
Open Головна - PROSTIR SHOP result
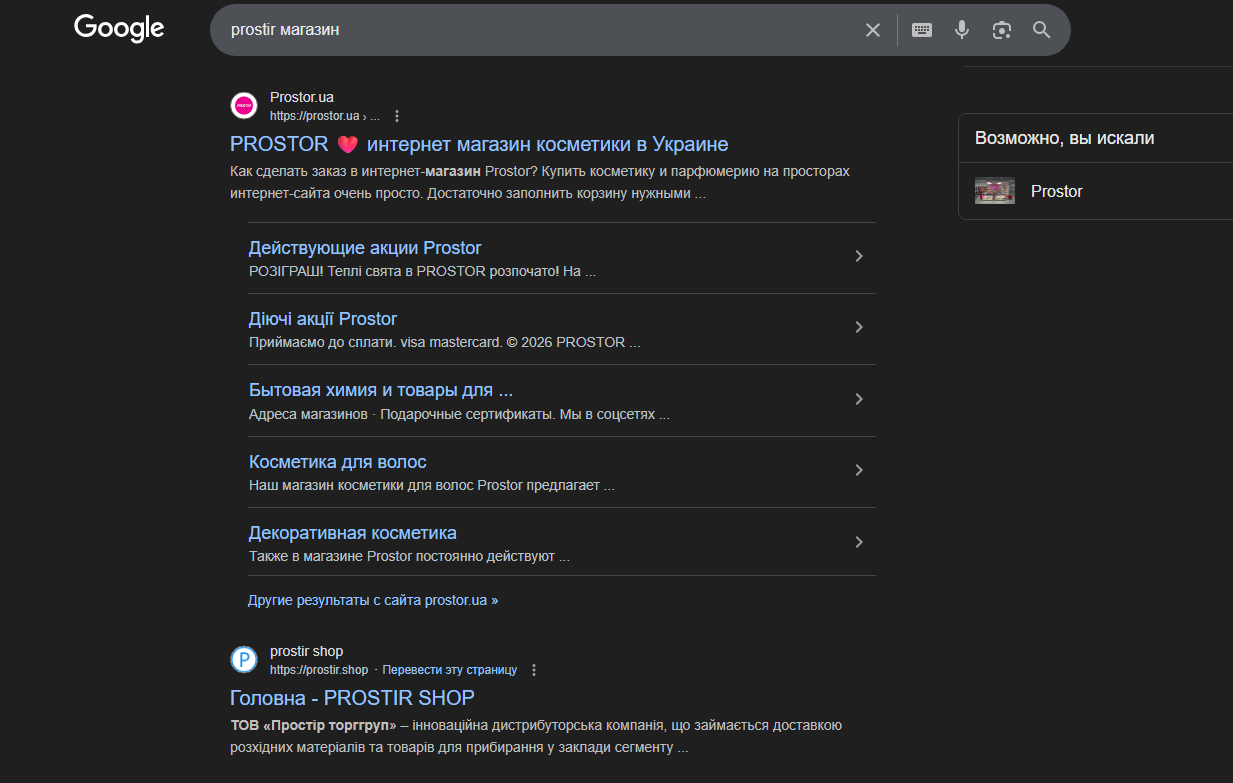352,698
